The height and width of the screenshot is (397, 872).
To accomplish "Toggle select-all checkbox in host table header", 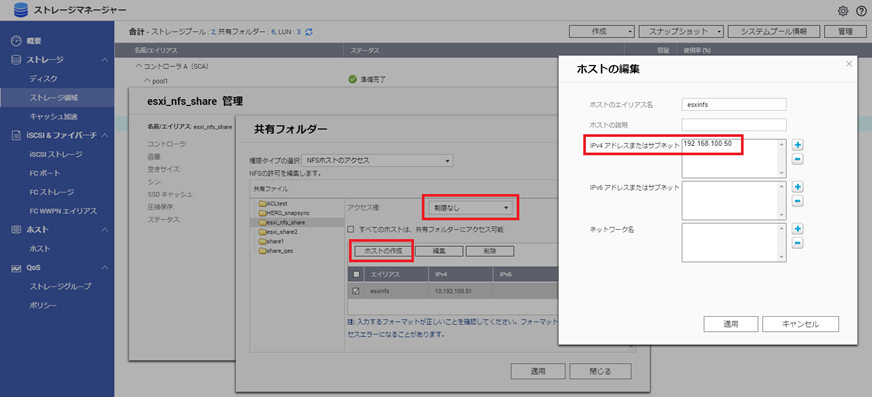I will [356, 274].
